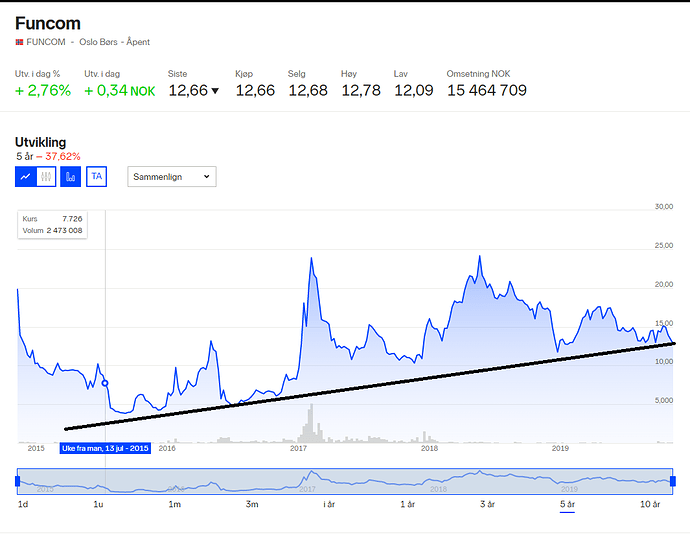Click the 5,000 price axis label
This screenshot has height=539, width=690.
(664, 400)
